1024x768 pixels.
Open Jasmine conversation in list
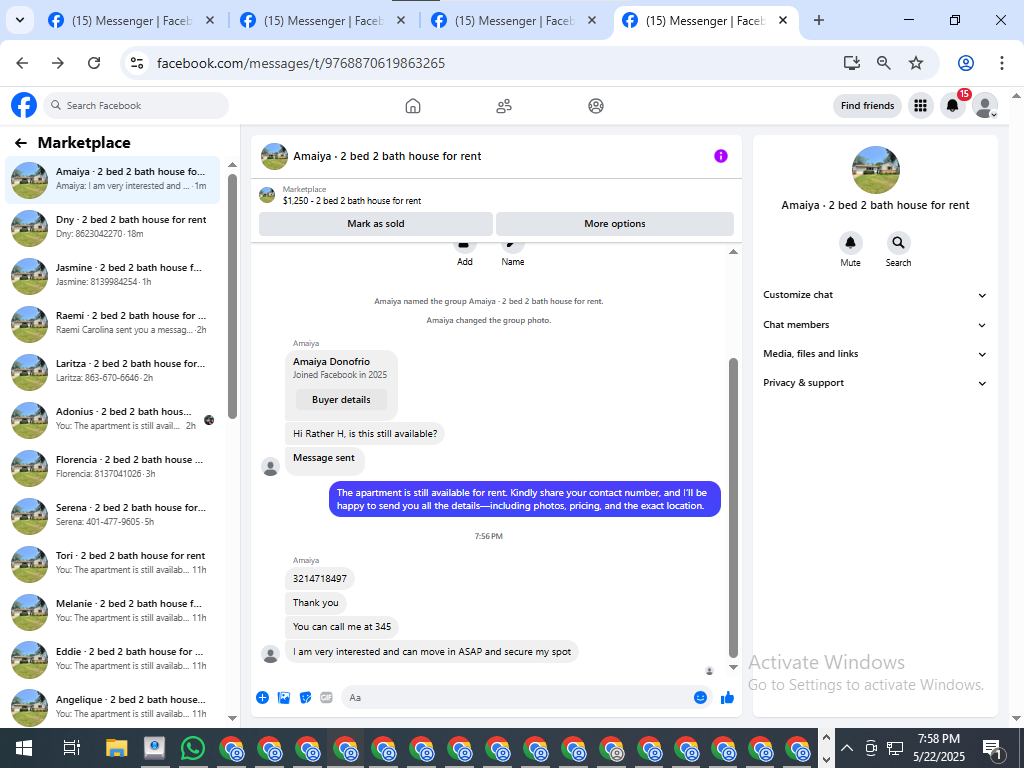click(112, 275)
